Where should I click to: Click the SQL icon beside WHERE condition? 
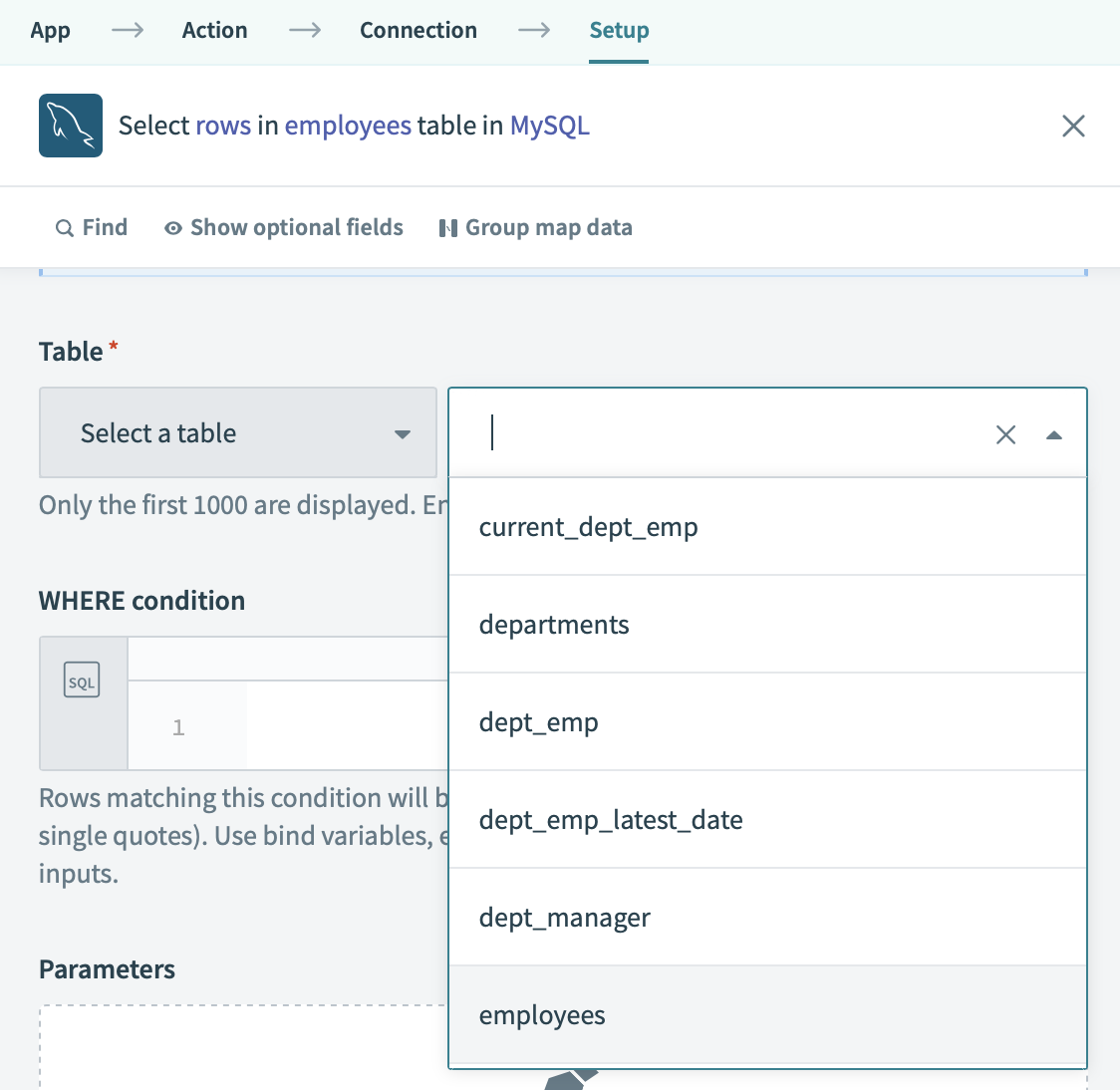(x=82, y=680)
